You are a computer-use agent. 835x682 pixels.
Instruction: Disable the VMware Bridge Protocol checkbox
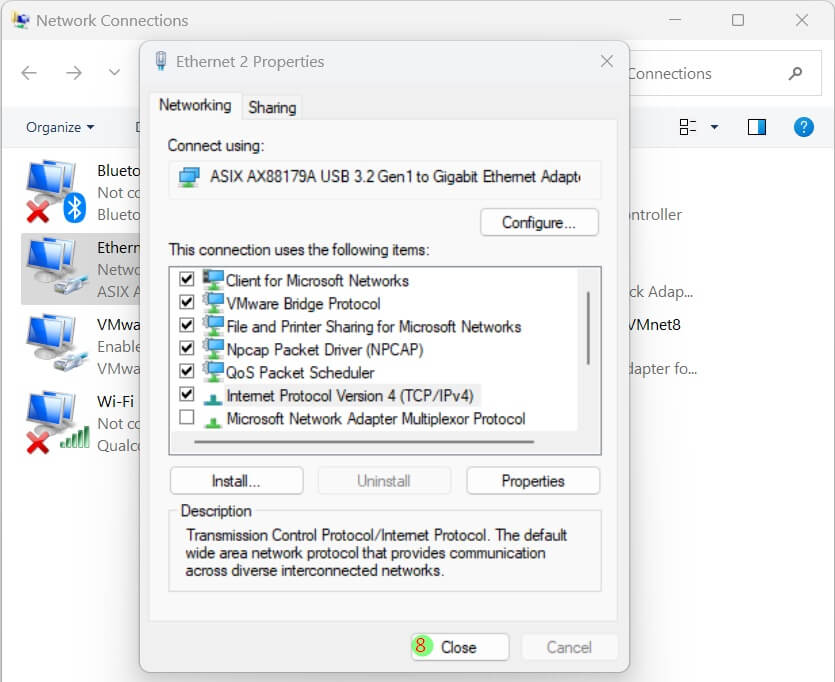pyautogui.click(x=186, y=302)
